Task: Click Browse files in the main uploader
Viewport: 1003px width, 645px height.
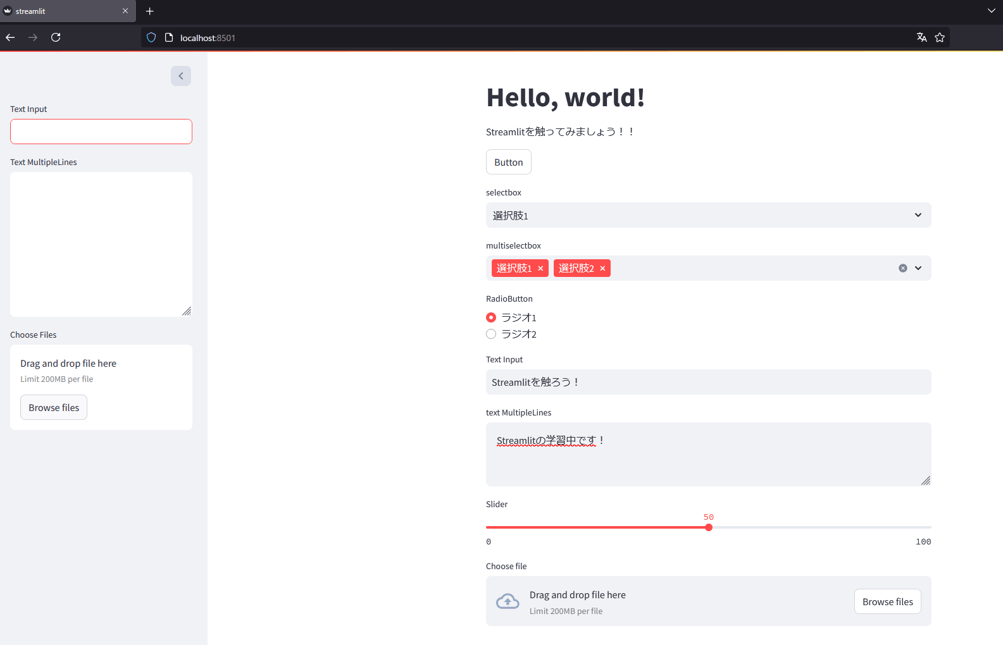Action: (887, 601)
